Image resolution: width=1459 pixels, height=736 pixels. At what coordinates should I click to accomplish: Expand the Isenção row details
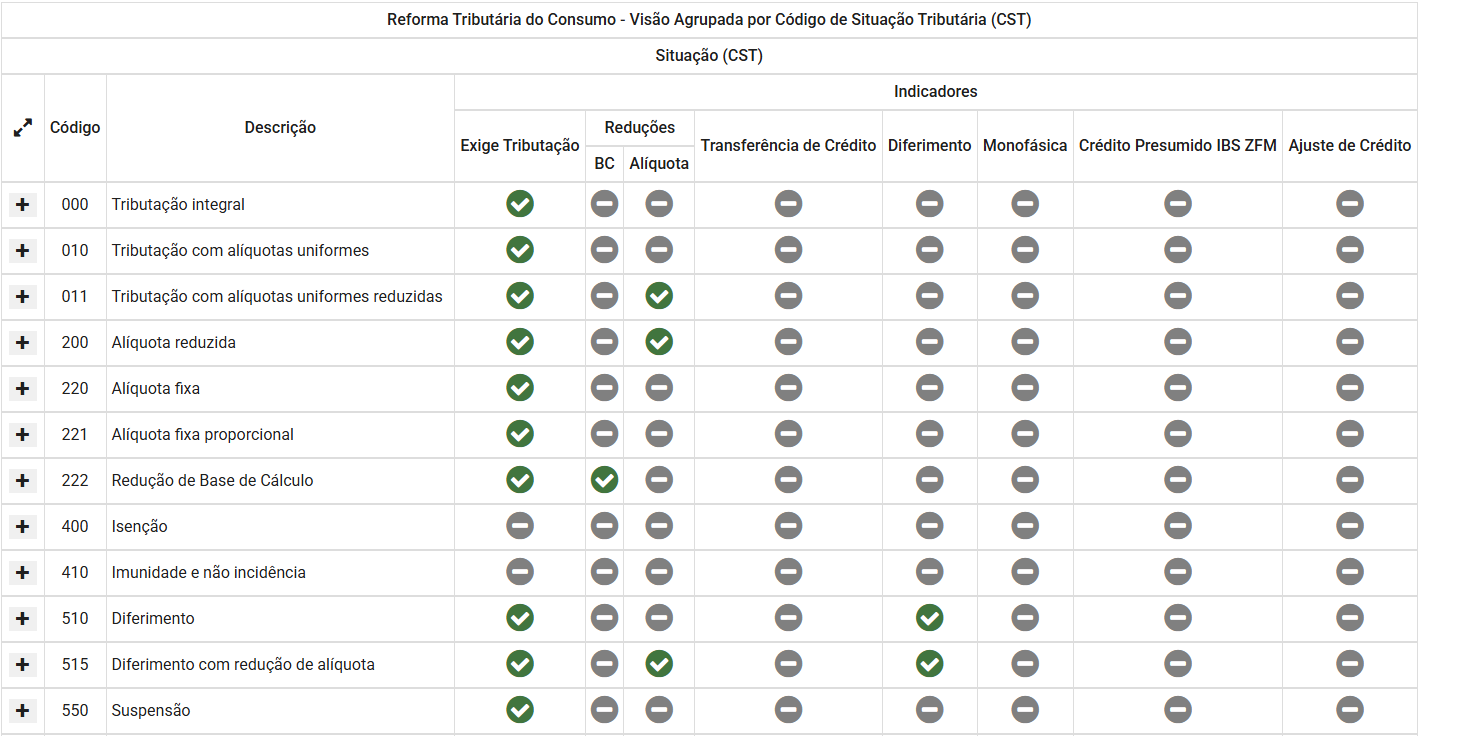point(22,526)
